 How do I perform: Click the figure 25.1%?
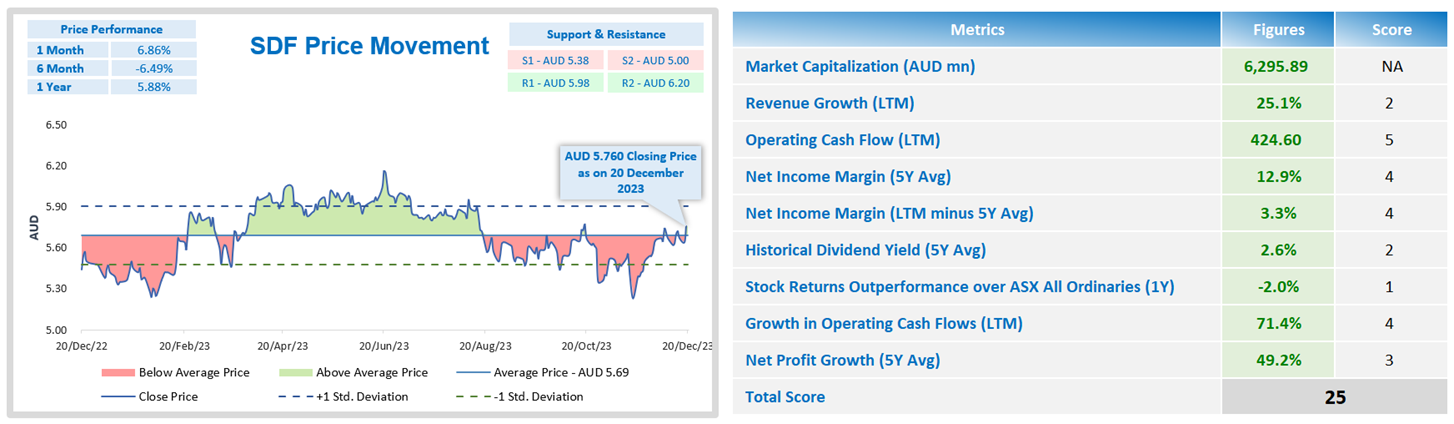(x=1278, y=103)
